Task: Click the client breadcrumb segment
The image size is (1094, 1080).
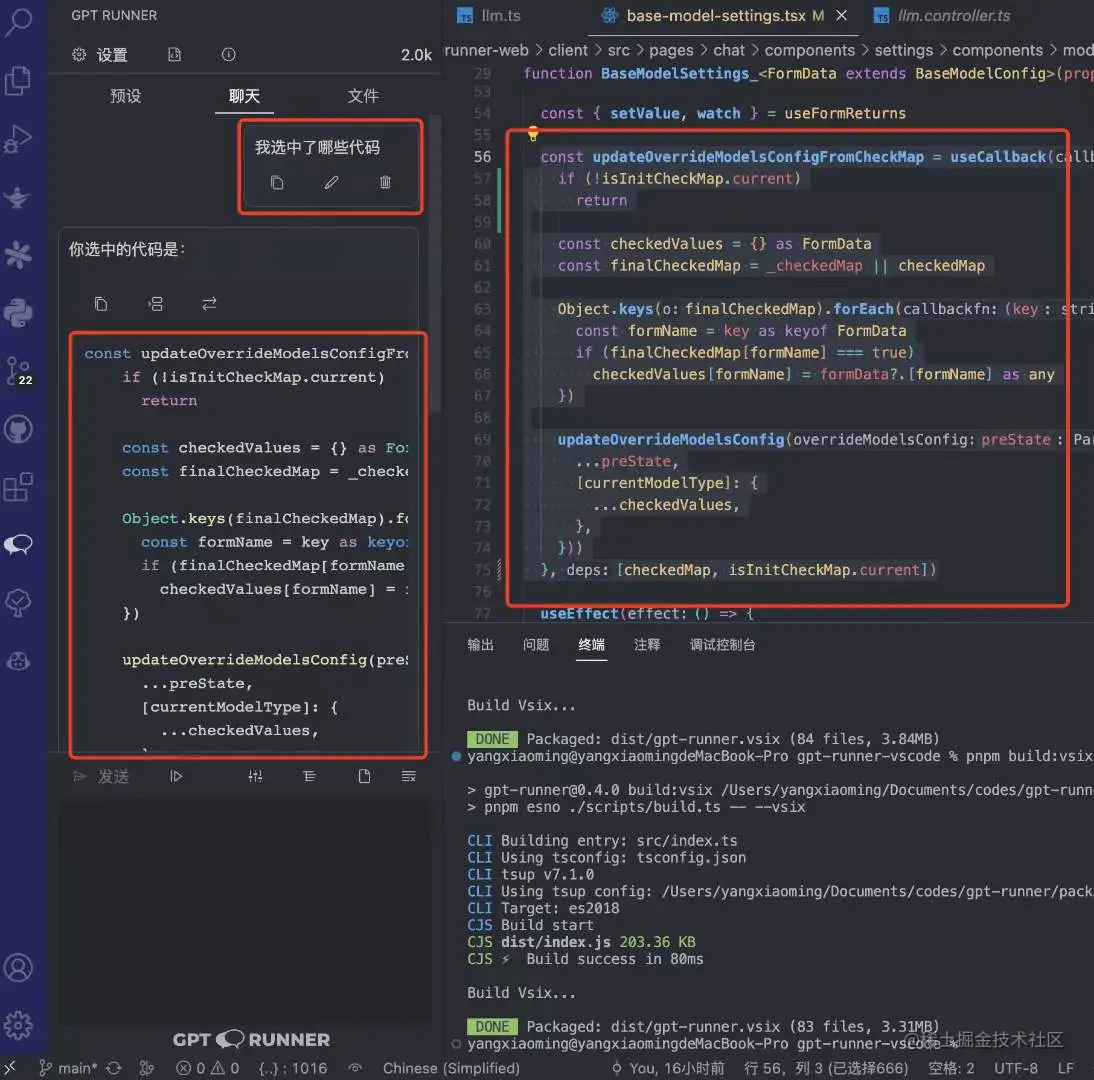Action: coord(568,50)
